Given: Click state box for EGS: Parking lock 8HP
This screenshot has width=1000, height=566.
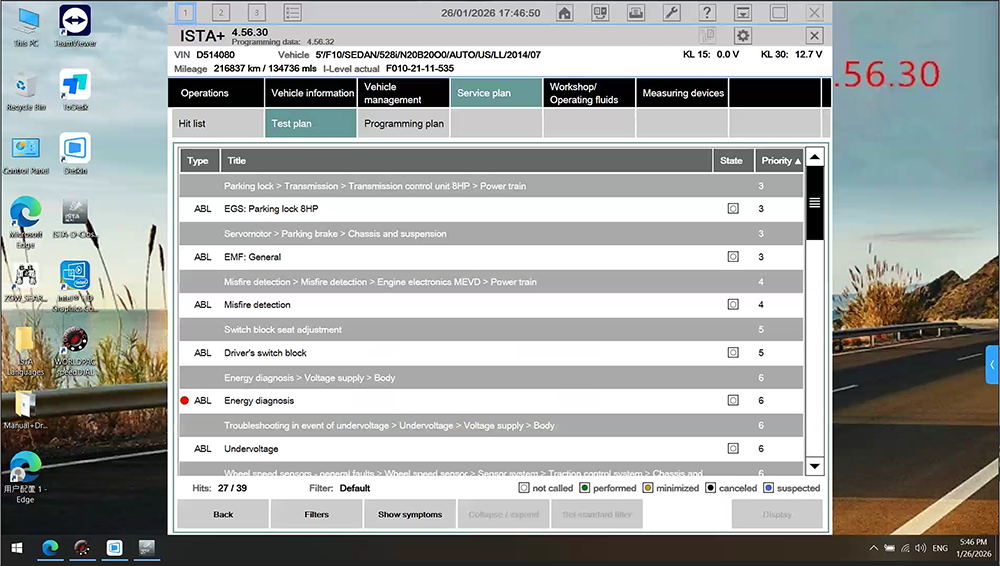Looking at the screenshot, I should [732, 209].
